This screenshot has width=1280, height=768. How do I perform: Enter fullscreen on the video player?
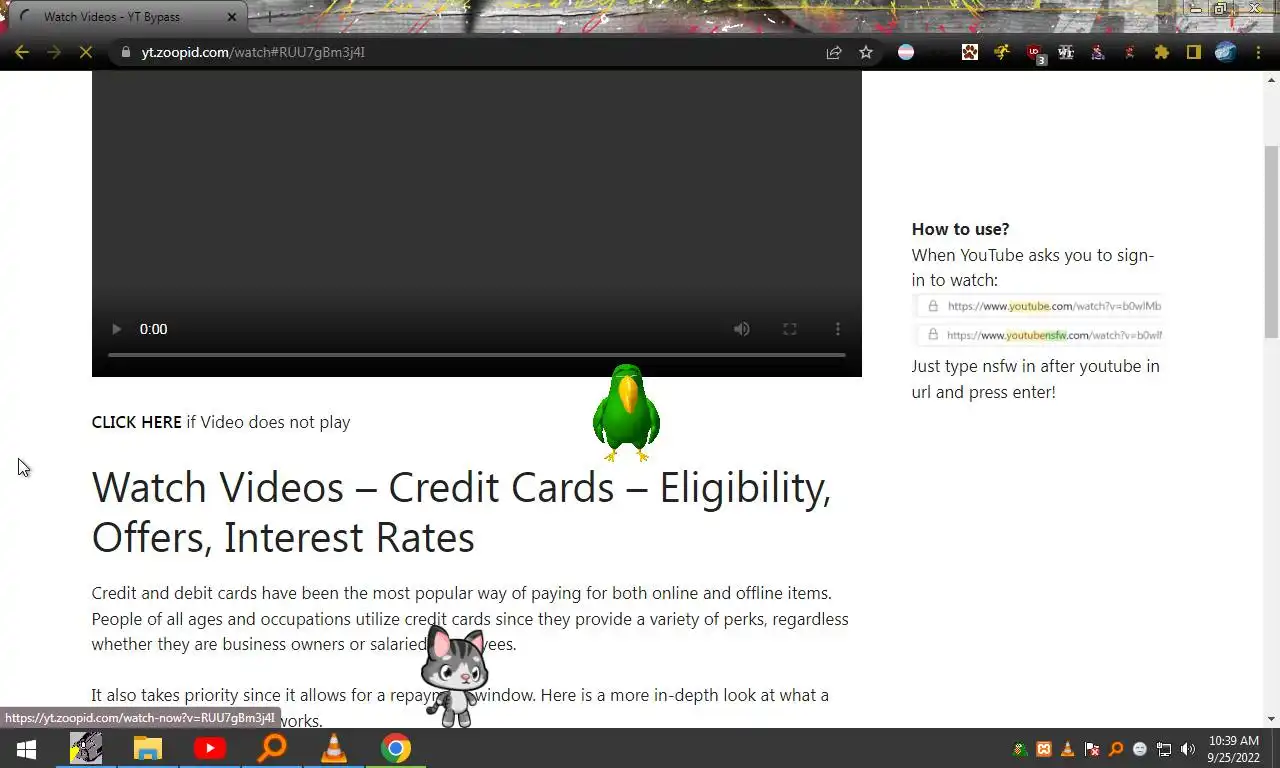coord(790,329)
